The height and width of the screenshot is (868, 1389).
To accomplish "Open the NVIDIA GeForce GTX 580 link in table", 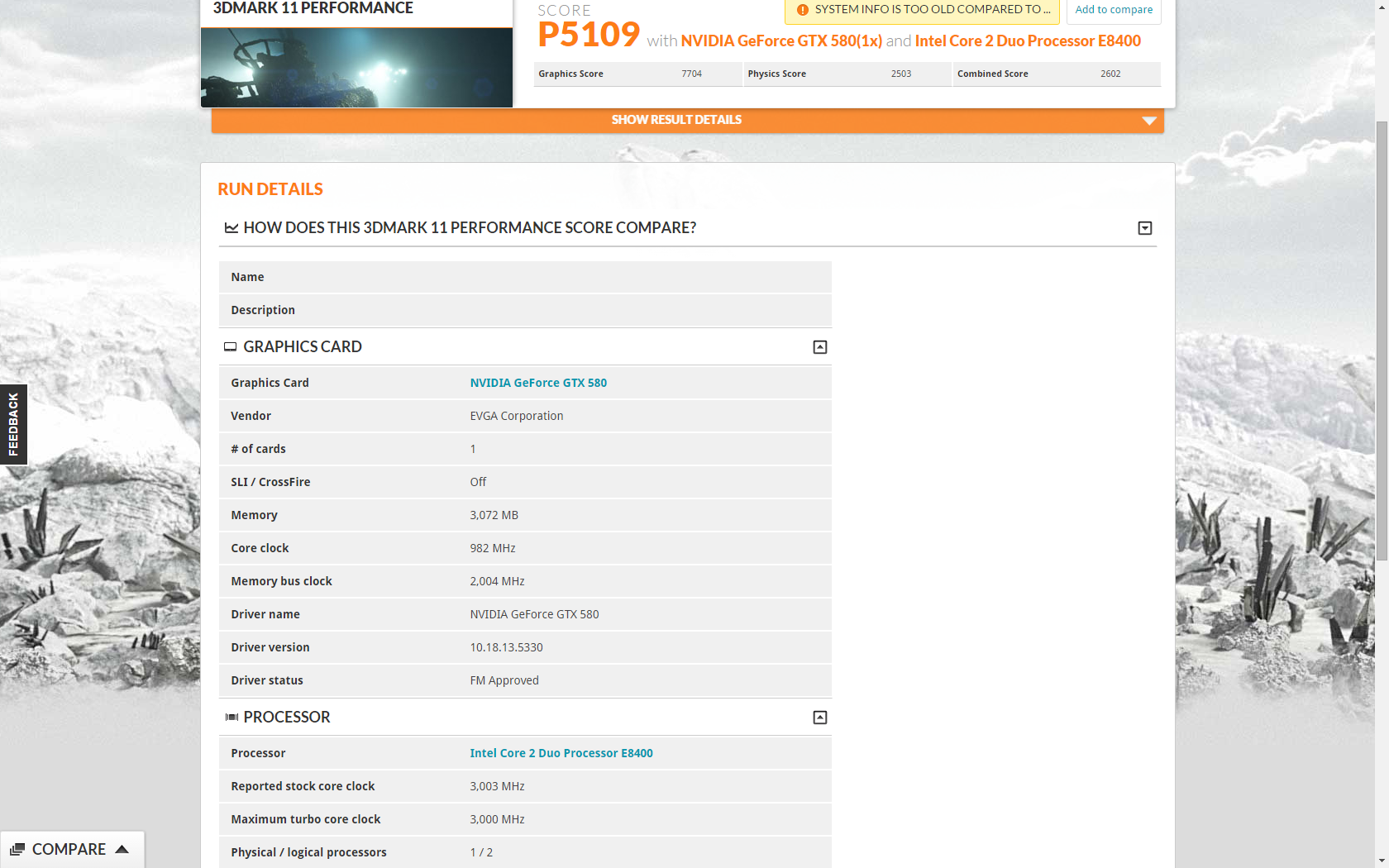I will click(538, 383).
